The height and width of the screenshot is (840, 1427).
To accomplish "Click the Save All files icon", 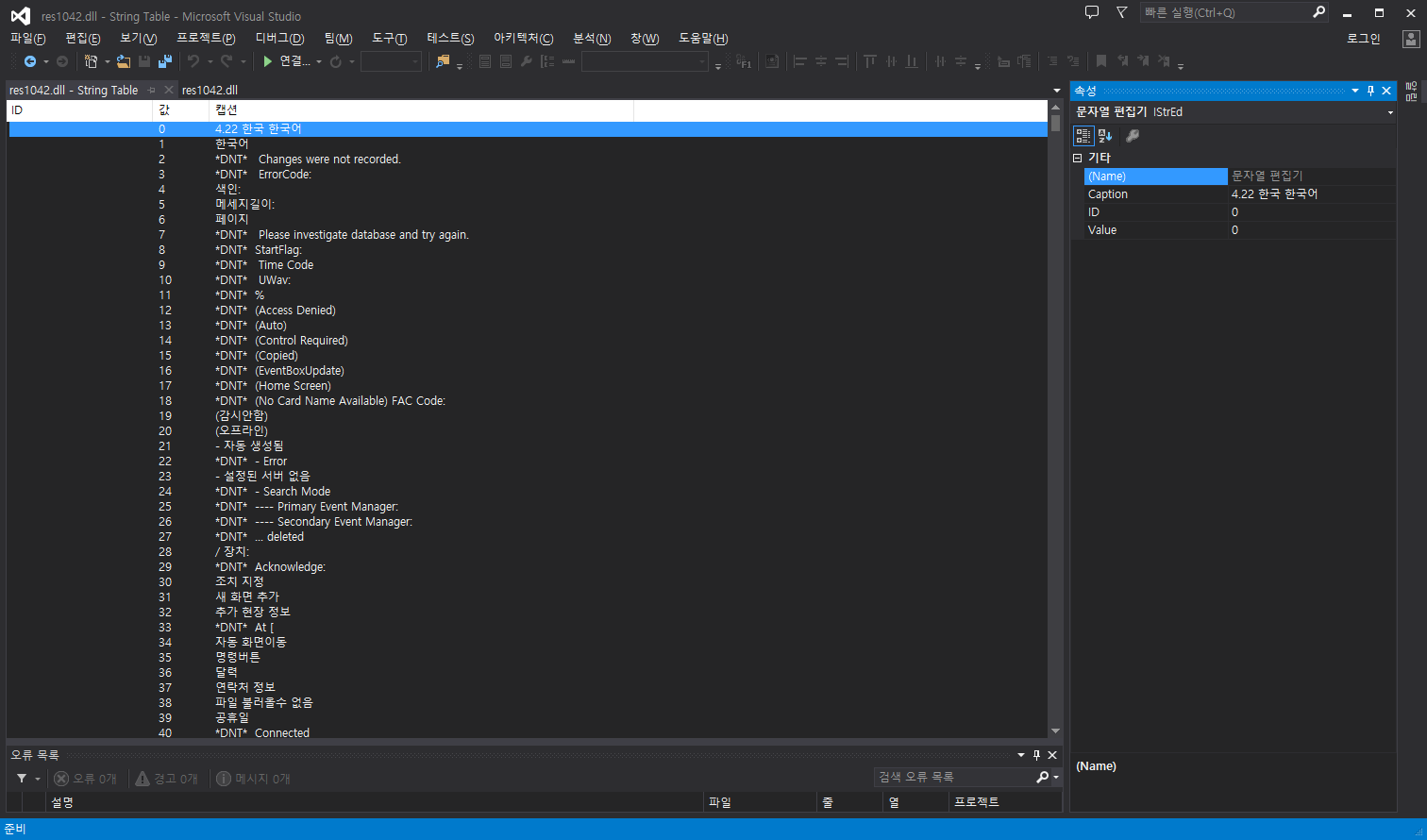I will [x=166, y=60].
